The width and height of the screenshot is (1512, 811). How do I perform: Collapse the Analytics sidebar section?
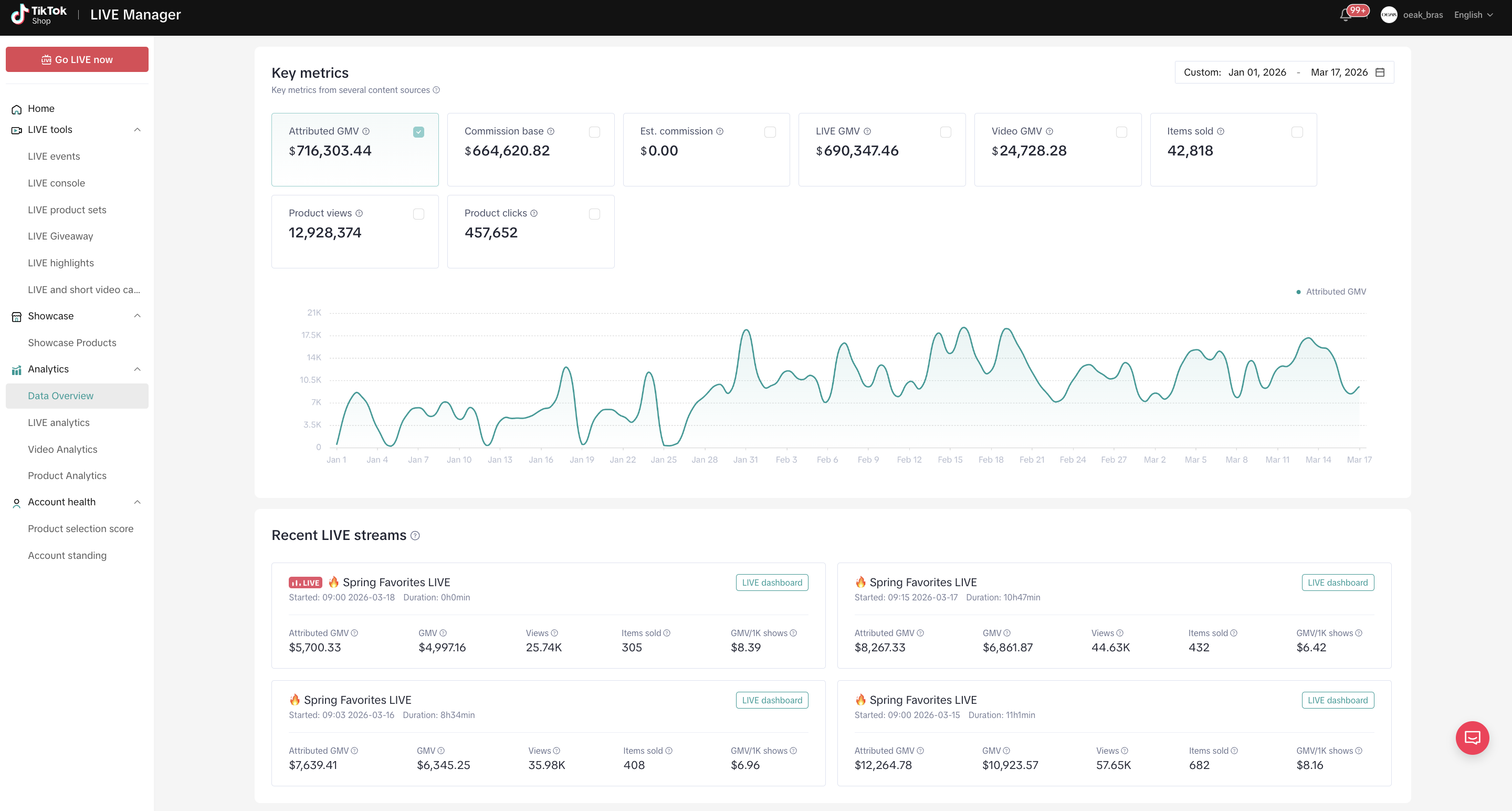pos(138,369)
